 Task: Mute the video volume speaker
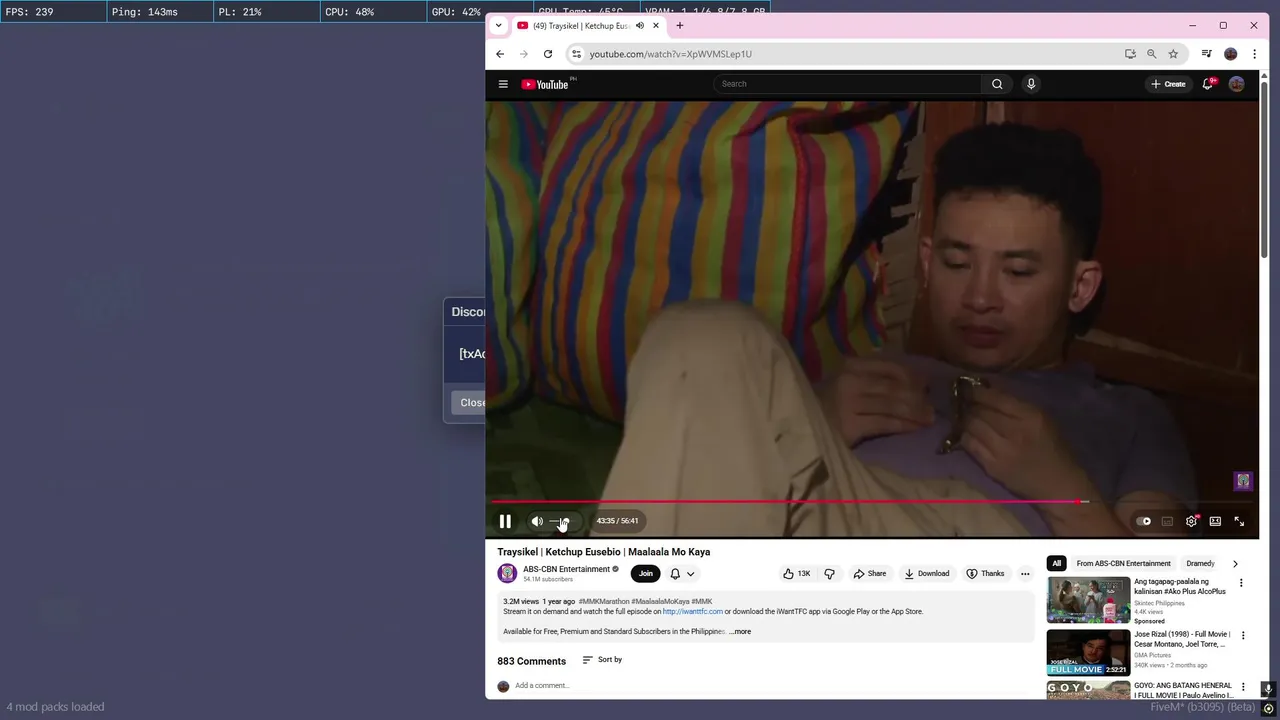537,521
